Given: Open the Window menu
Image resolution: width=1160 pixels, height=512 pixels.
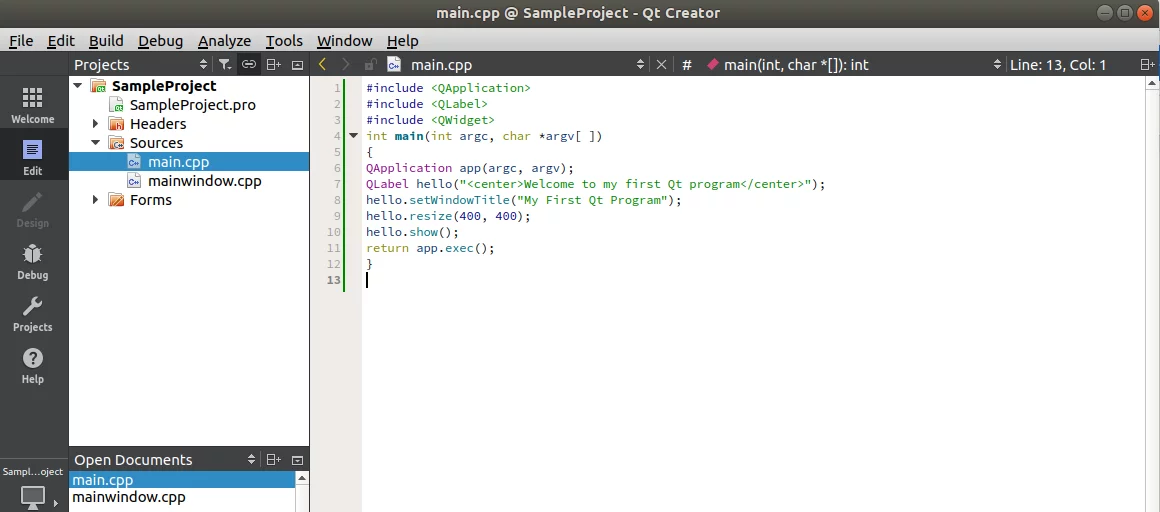Looking at the screenshot, I should tap(345, 41).
